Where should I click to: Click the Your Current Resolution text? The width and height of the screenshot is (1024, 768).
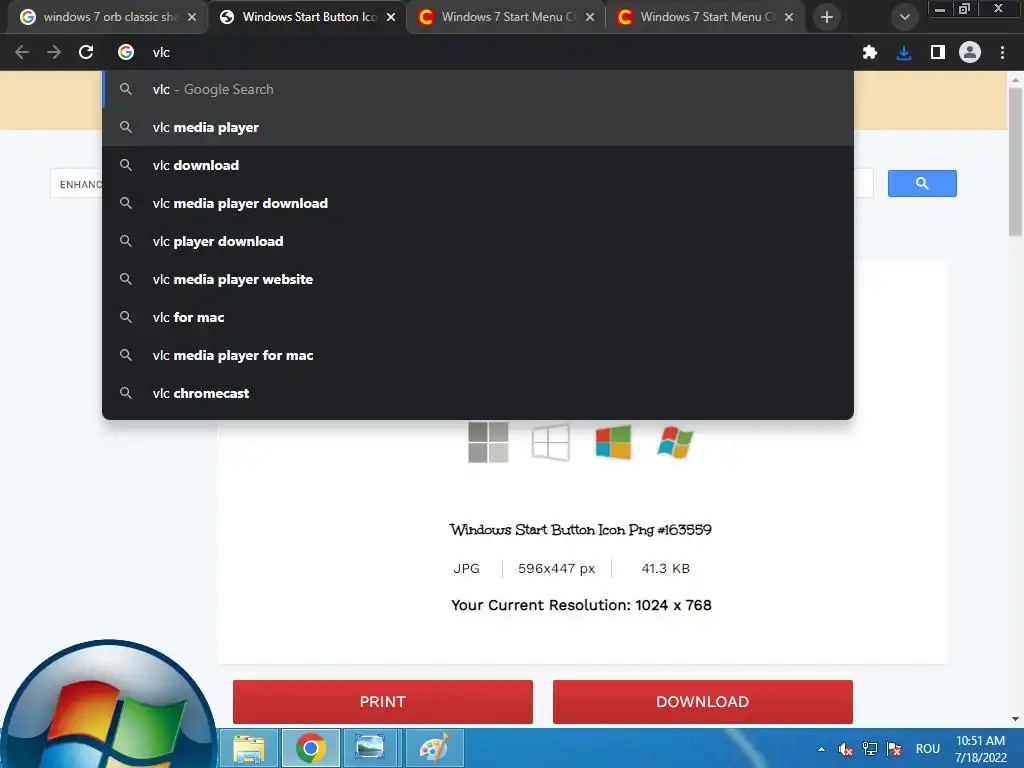point(581,605)
